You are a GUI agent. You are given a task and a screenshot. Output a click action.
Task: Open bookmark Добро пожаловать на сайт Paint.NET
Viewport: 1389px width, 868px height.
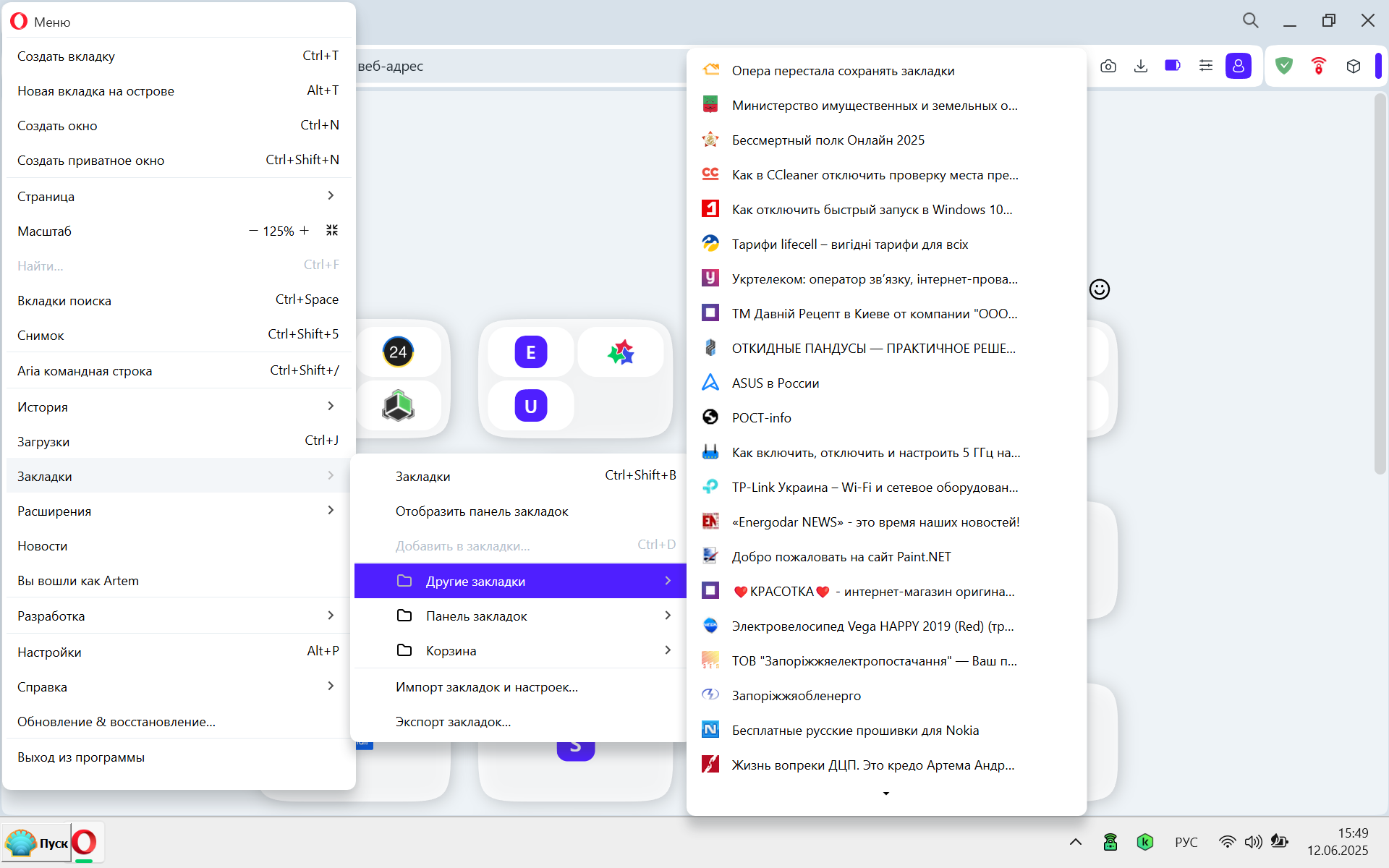point(886,556)
